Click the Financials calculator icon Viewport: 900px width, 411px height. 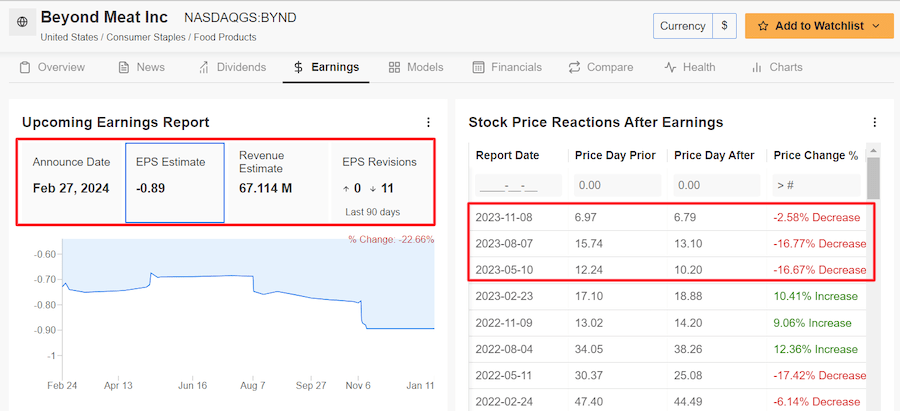[478, 68]
